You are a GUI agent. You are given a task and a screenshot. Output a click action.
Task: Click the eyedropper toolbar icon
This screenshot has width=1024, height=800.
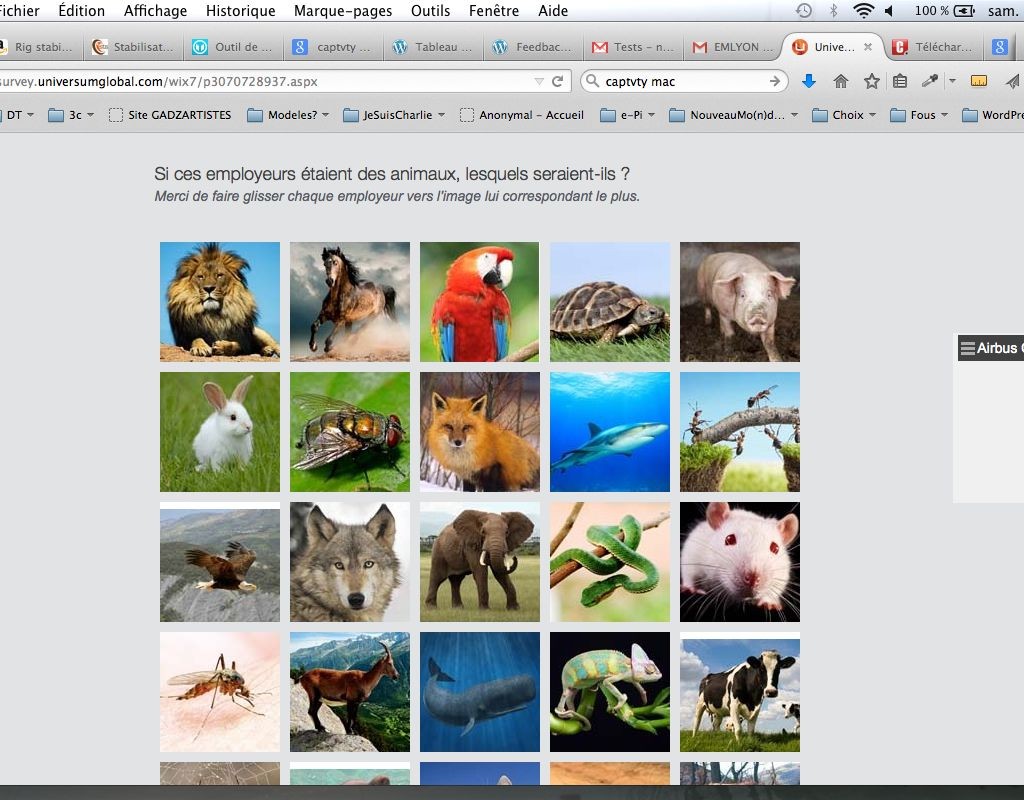[929, 81]
